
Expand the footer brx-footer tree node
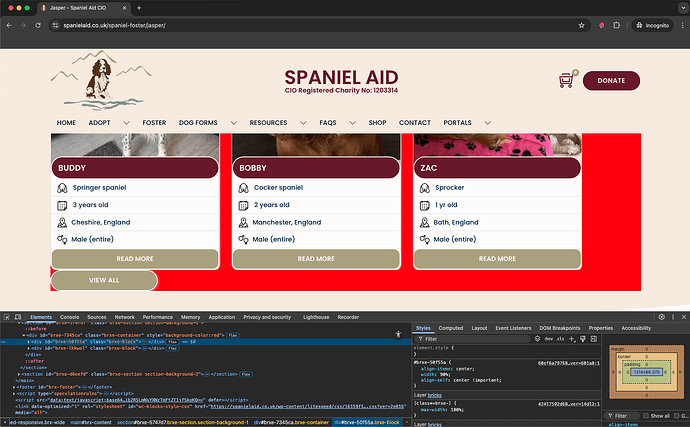[x=14, y=387]
